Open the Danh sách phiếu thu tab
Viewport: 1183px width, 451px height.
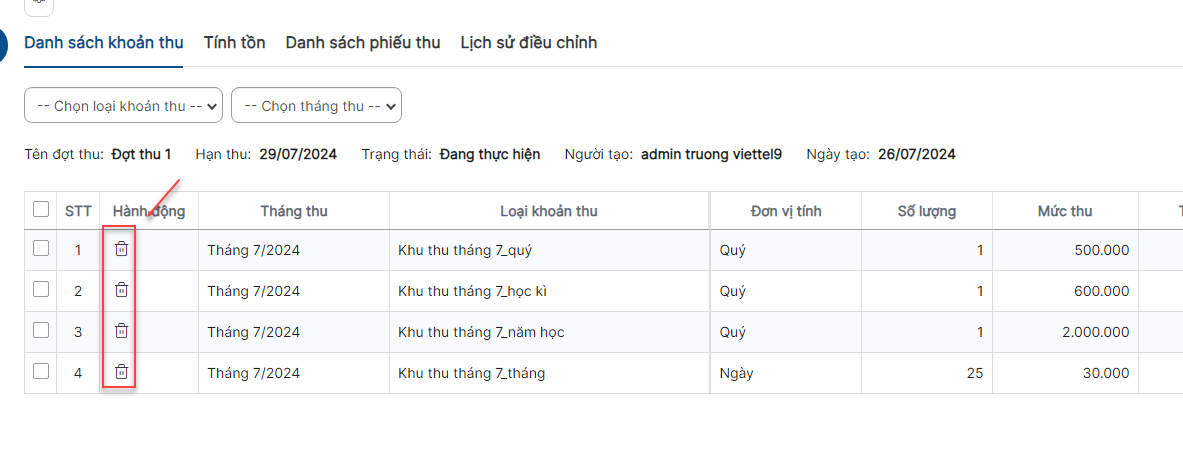(x=363, y=43)
